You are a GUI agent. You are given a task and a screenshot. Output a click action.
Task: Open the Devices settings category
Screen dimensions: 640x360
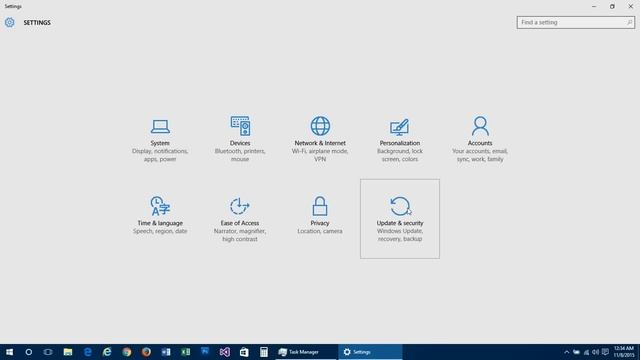pos(240,139)
